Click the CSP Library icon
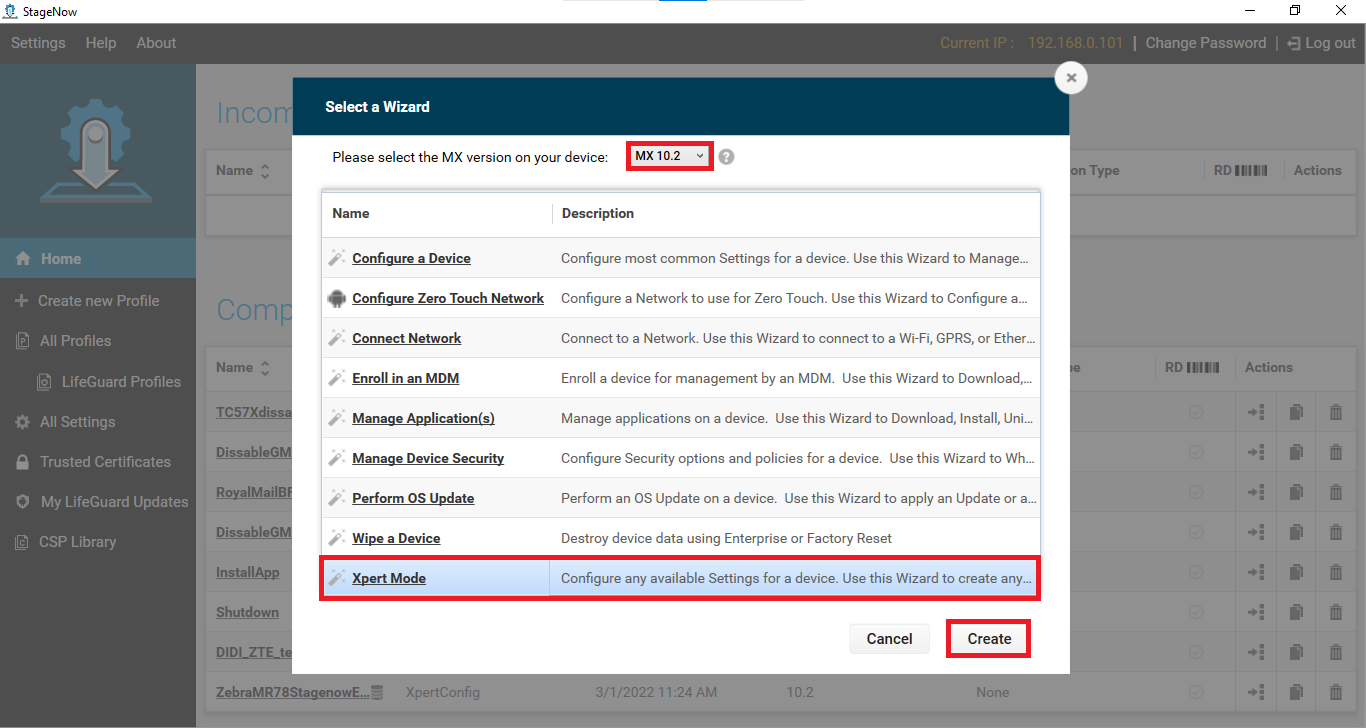The width and height of the screenshot is (1366, 728). point(21,542)
